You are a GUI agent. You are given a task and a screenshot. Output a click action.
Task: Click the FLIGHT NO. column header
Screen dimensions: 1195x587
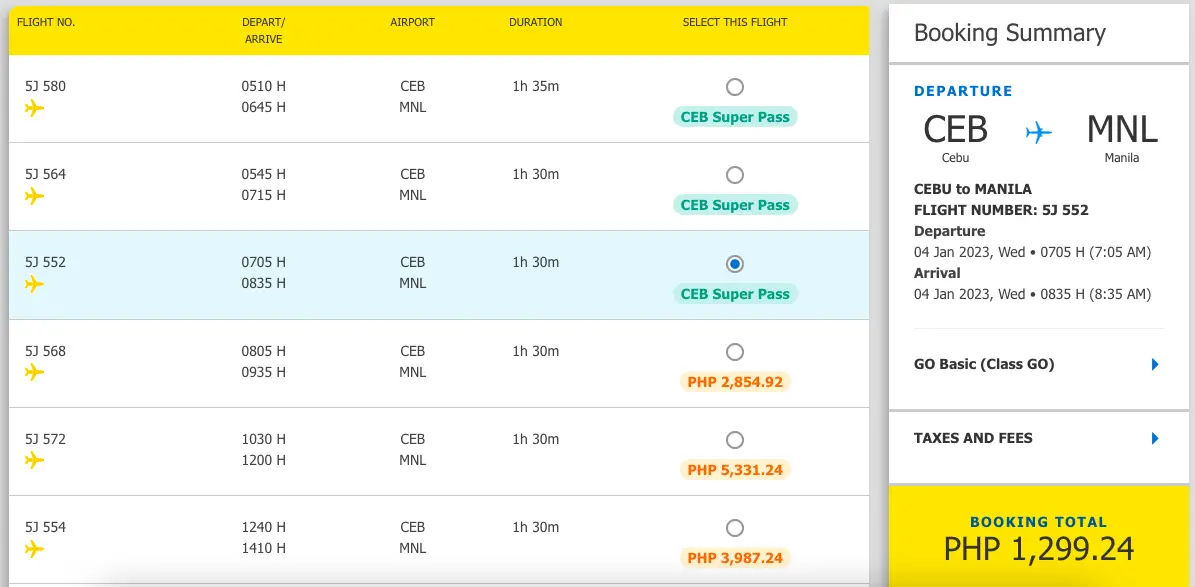46,21
